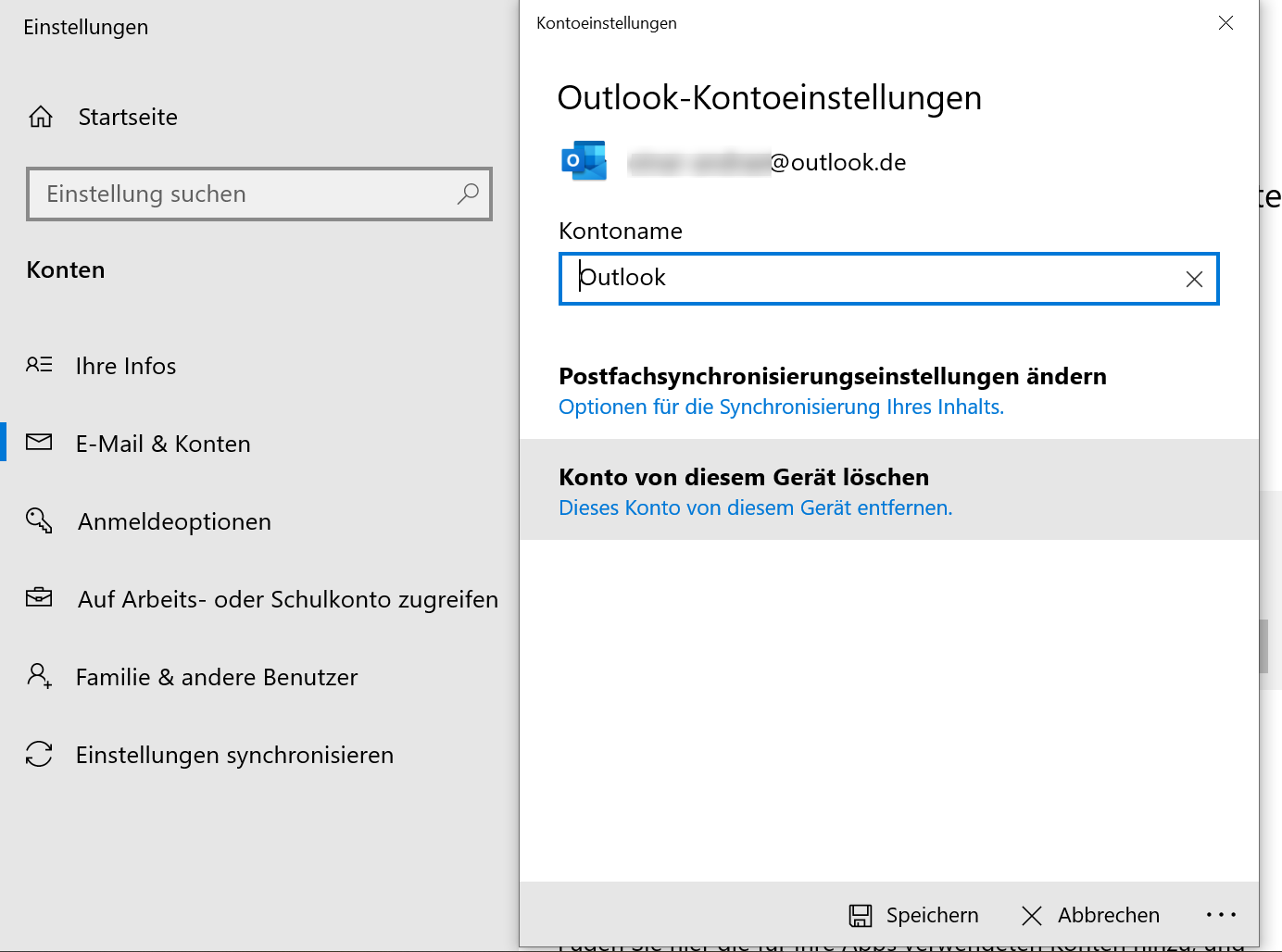Click the Outlook account logo icon

pyautogui.click(x=584, y=160)
